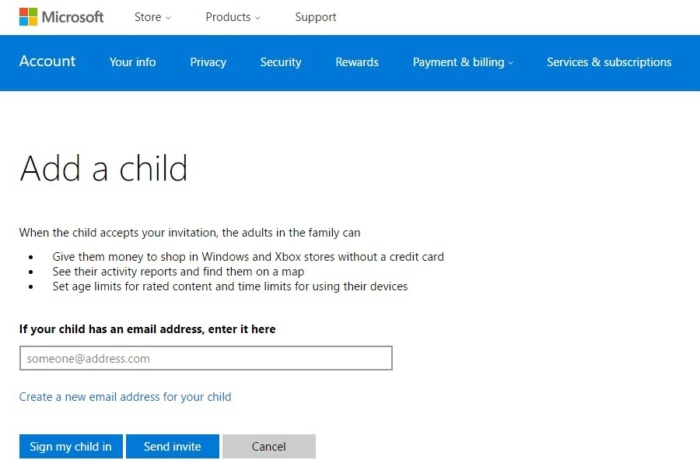The image size is (700, 467).
Task: Click the Send invite button
Action: pyautogui.click(x=172, y=446)
